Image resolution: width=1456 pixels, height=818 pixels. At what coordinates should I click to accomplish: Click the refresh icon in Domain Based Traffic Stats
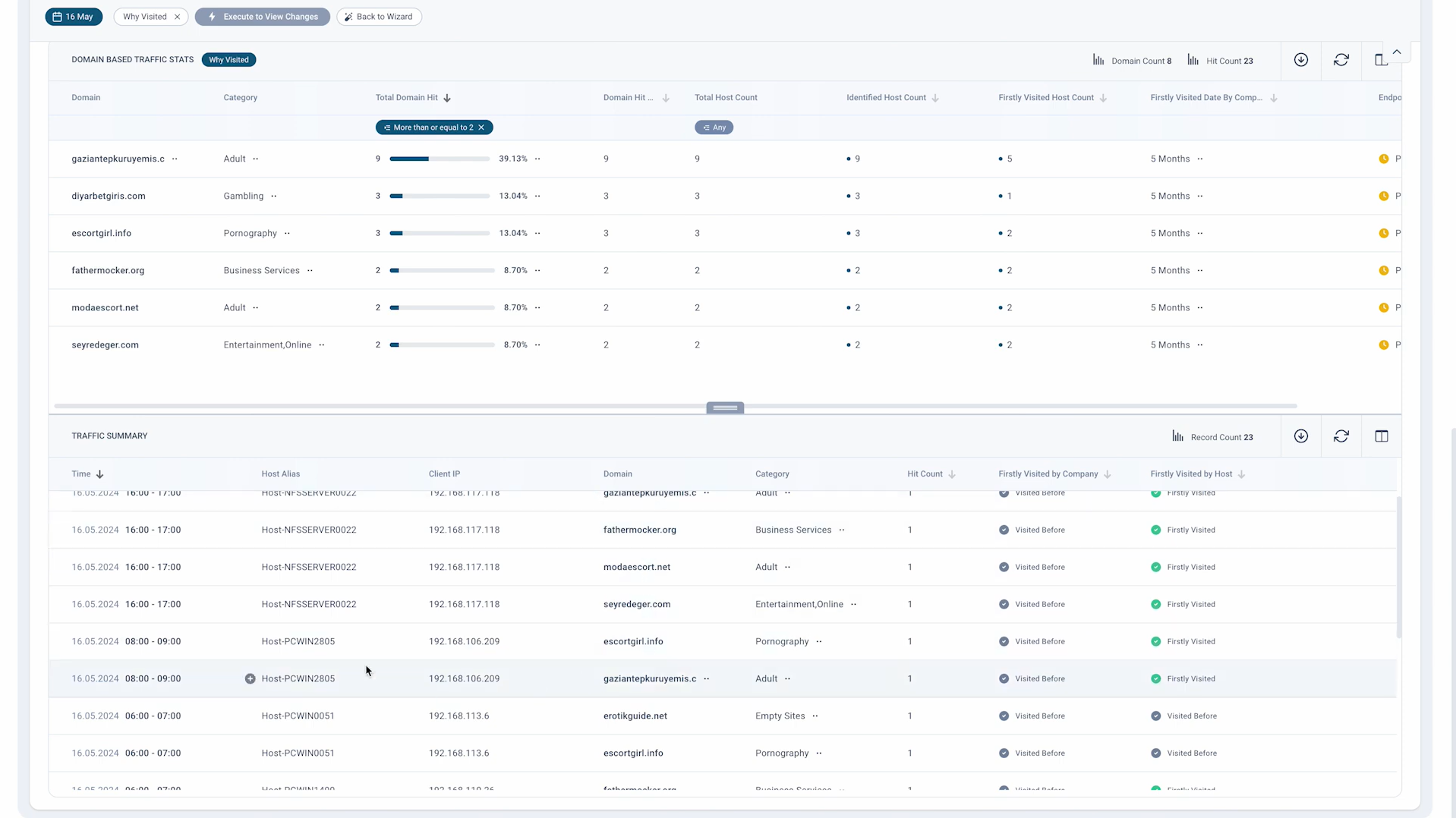tap(1341, 60)
